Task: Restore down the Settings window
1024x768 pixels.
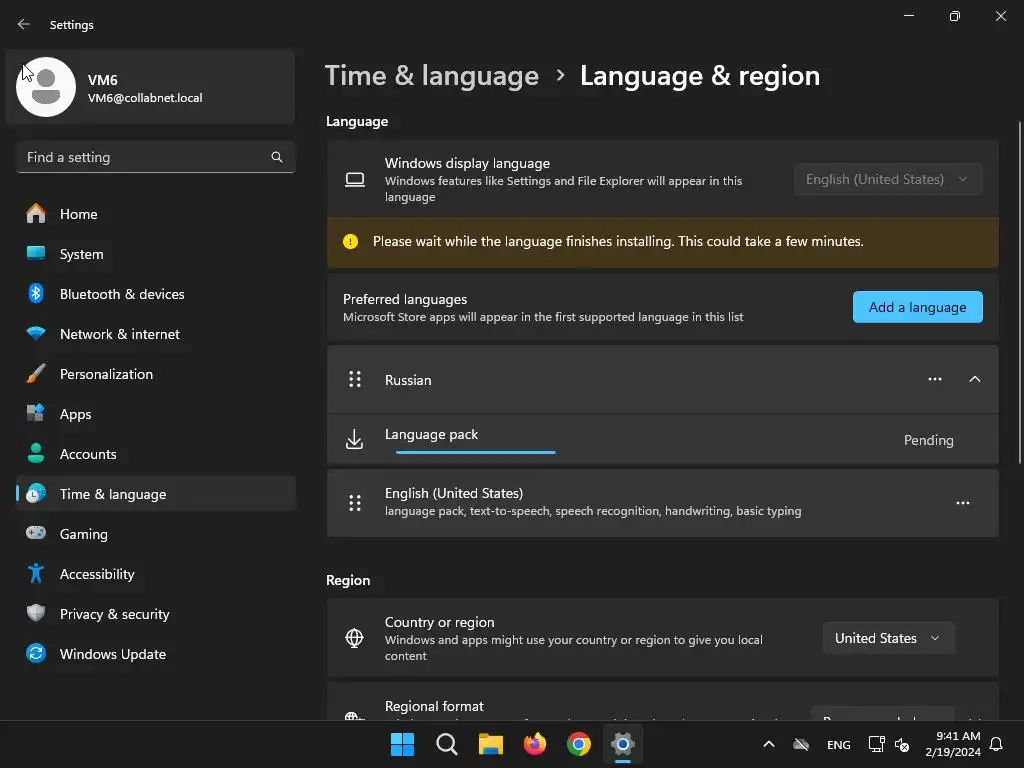Action: tap(955, 16)
